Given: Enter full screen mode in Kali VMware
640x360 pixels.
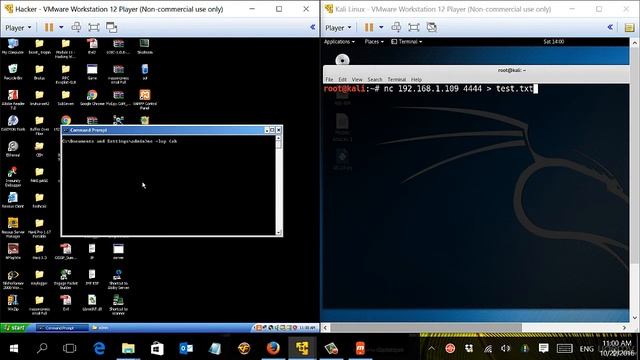Looking at the screenshot, I should (414, 27).
